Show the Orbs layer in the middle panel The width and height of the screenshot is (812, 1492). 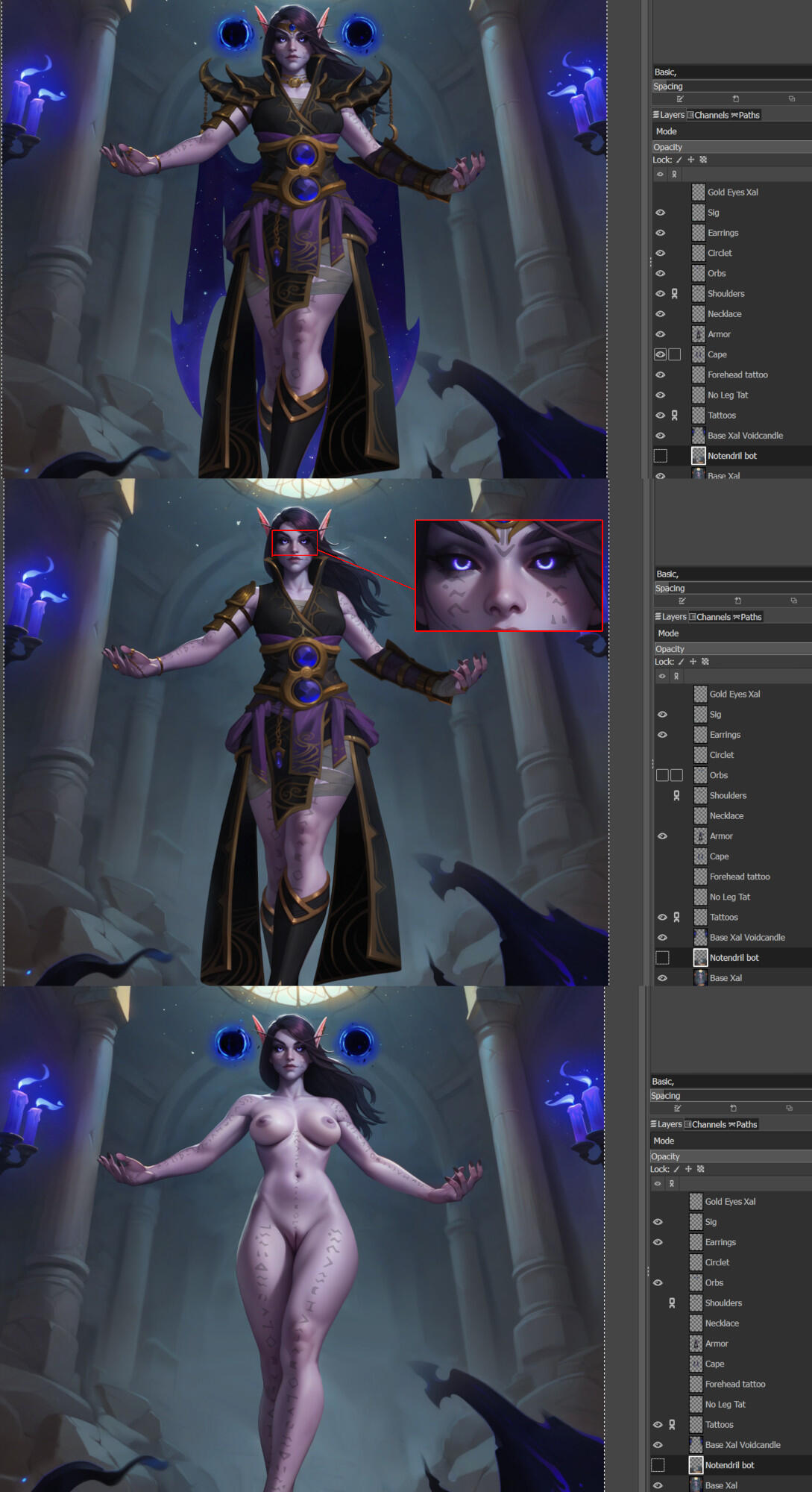(x=662, y=776)
